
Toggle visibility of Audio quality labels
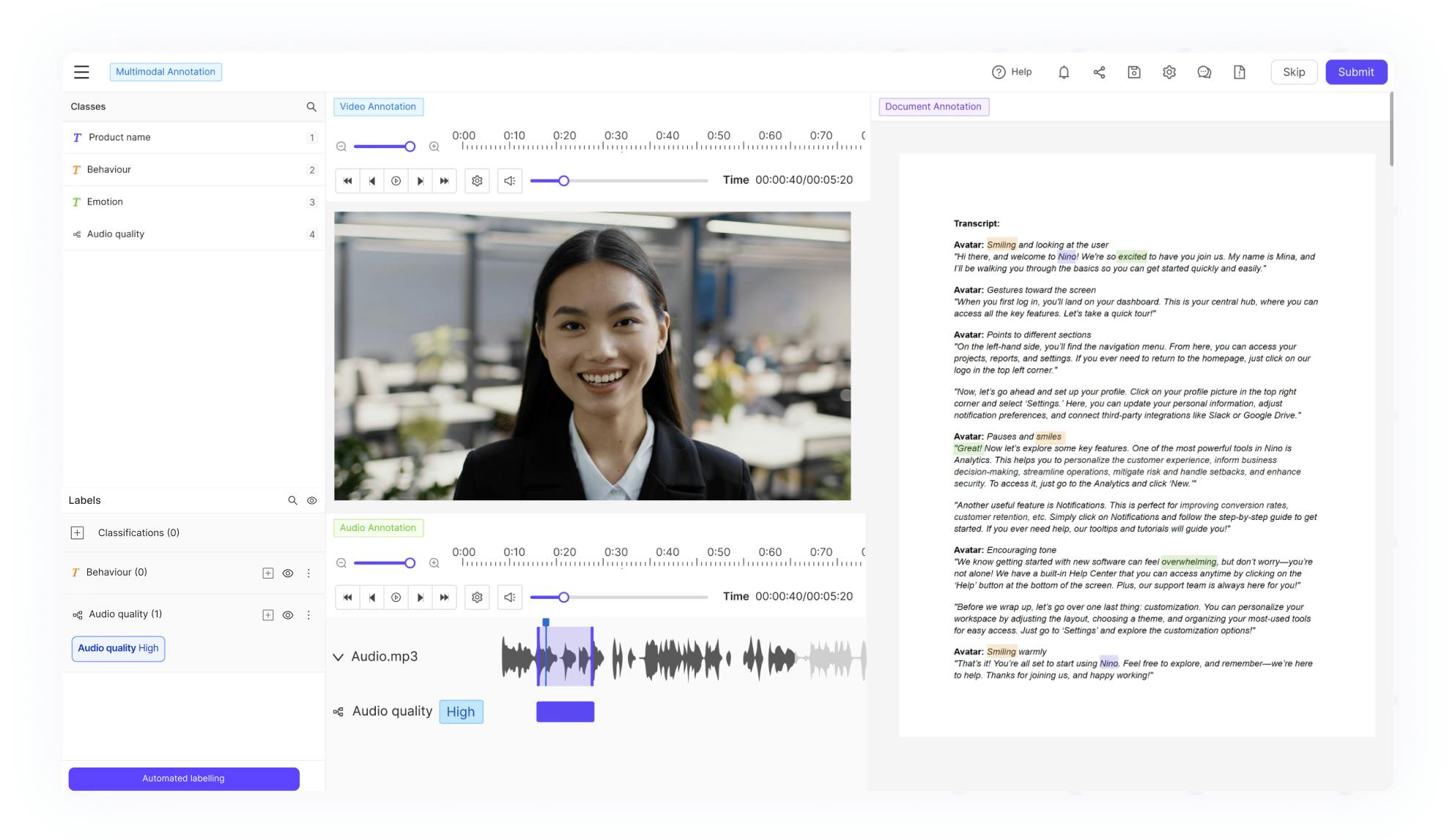pyautogui.click(x=288, y=615)
